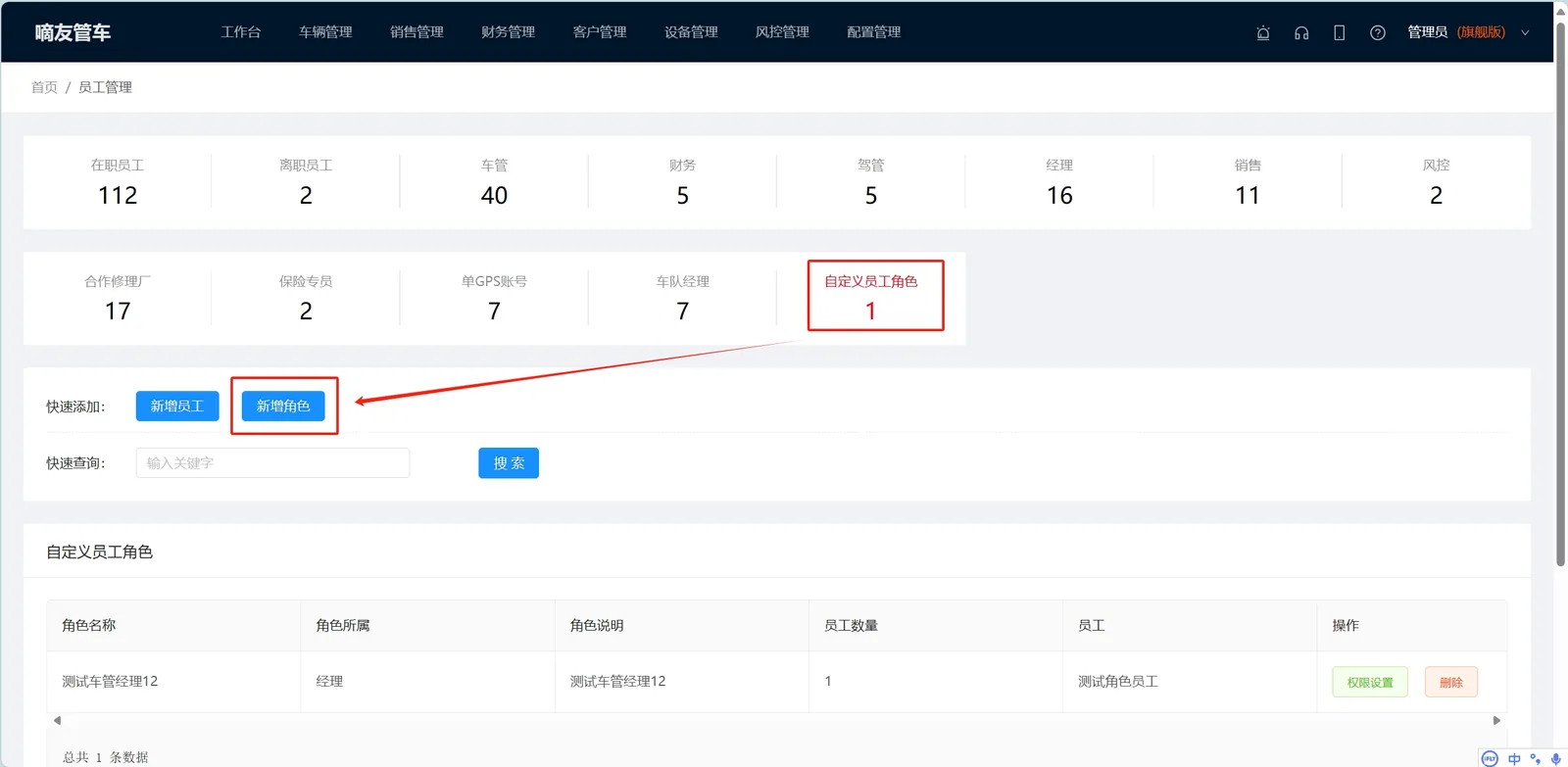The image size is (1568, 767).
Task: Go to 首页 breadcrumb link
Action: pyautogui.click(x=44, y=87)
